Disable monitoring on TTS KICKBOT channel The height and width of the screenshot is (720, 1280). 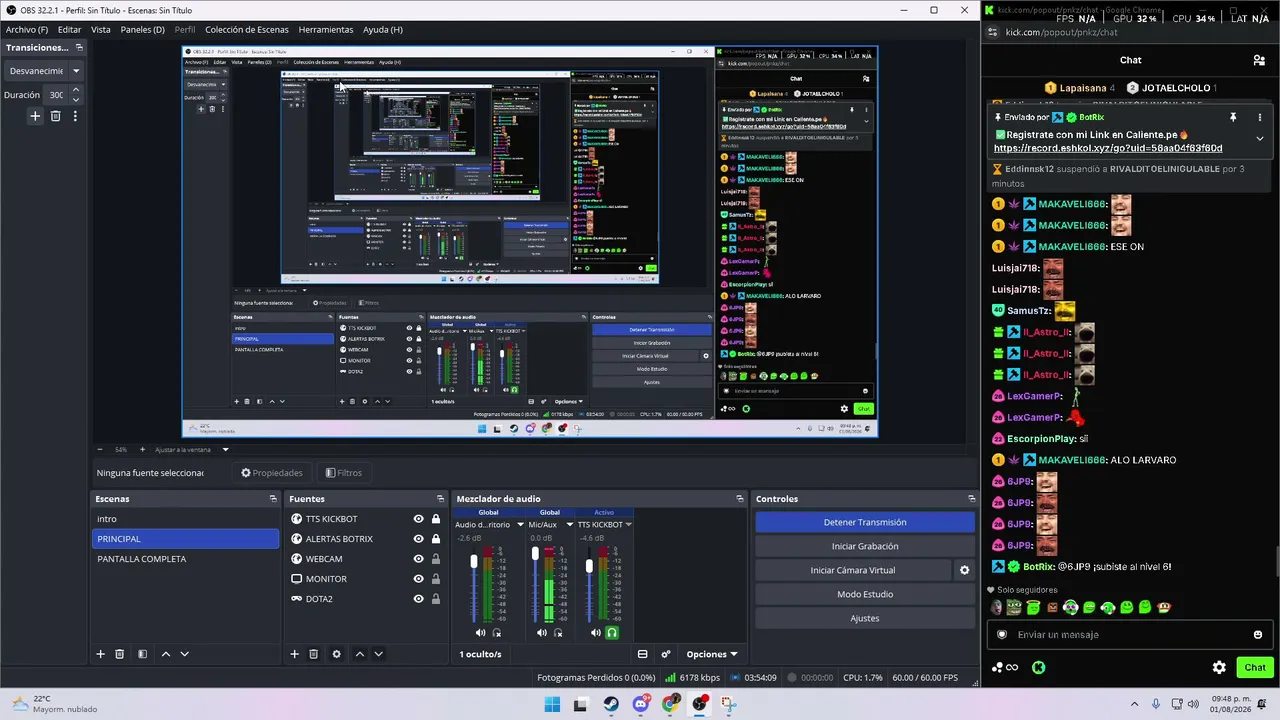(612, 632)
